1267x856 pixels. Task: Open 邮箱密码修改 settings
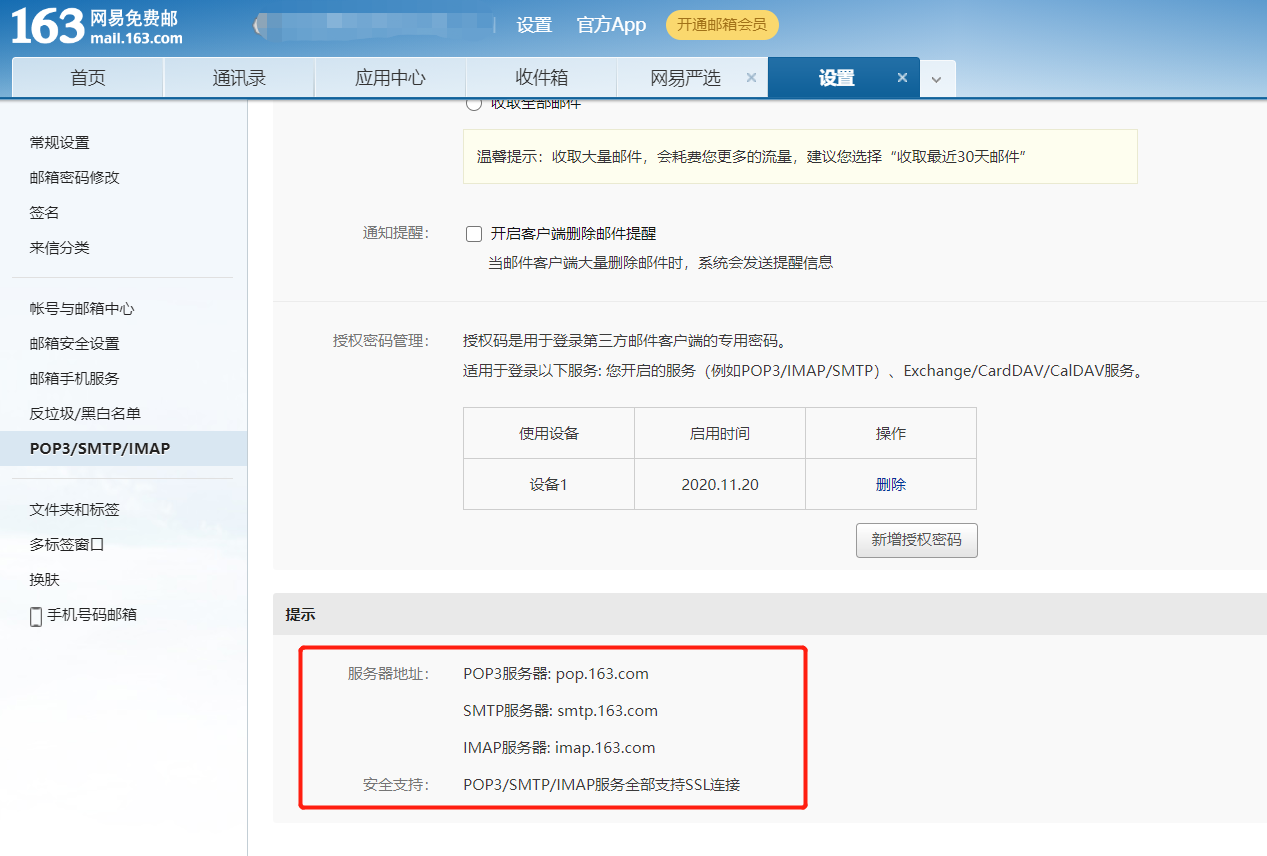(x=75, y=178)
